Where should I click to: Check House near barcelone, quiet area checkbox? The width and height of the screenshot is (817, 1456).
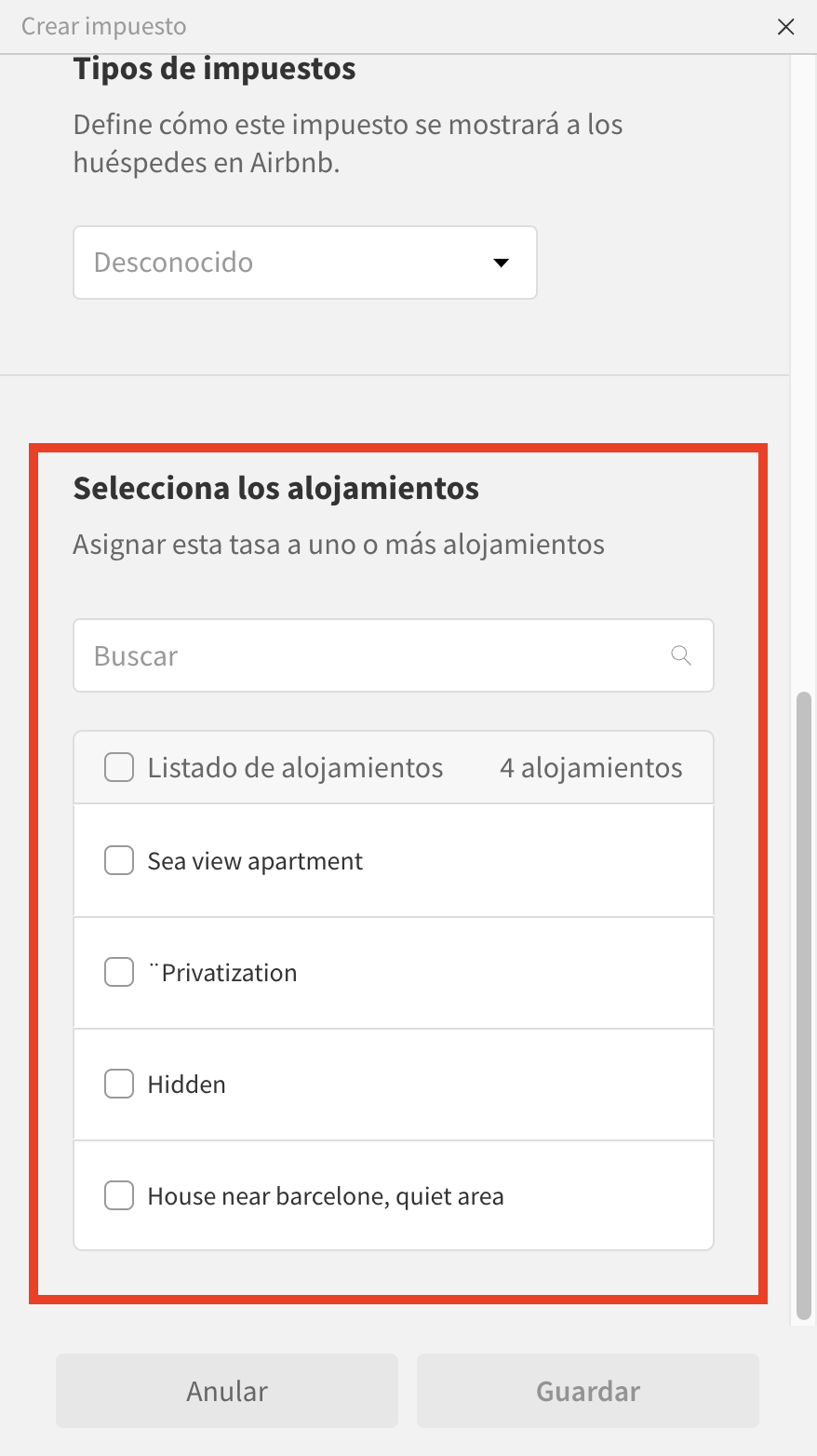point(119,1196)
